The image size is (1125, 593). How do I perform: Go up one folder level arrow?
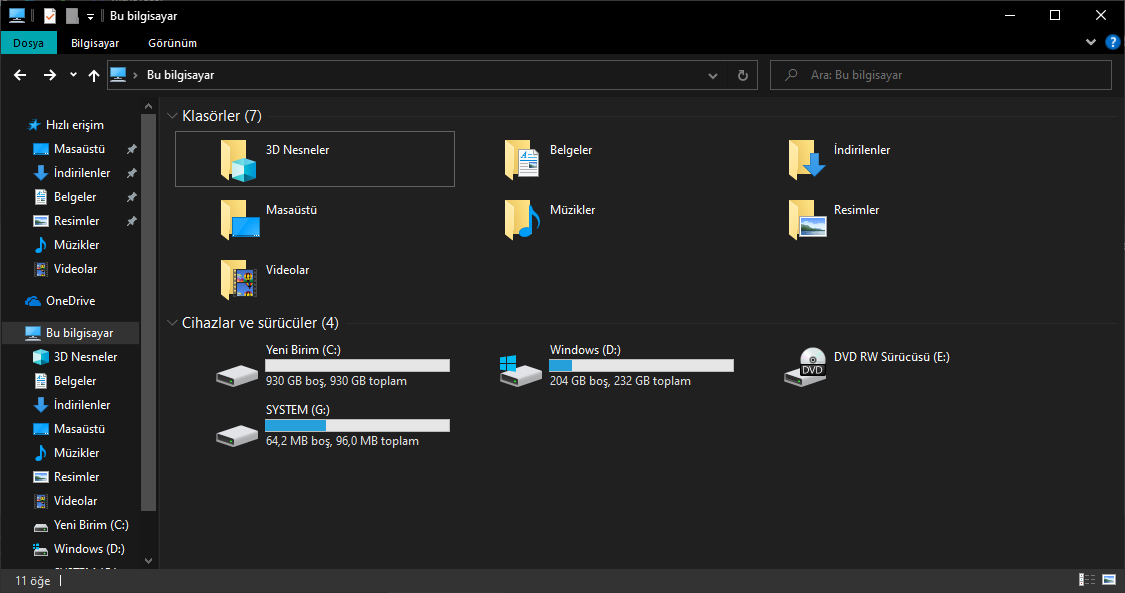click(94, 75)
